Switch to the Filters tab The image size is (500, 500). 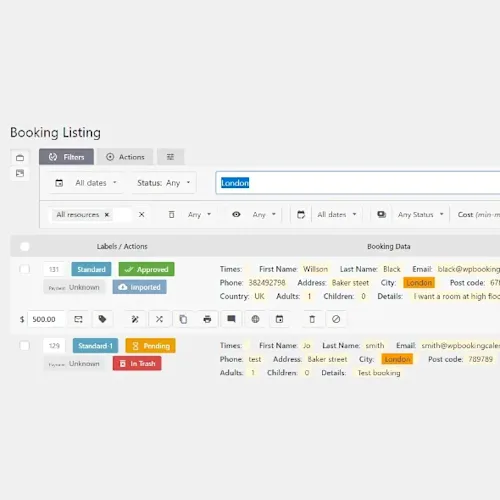pyautogui.click(x=66, y=157)
